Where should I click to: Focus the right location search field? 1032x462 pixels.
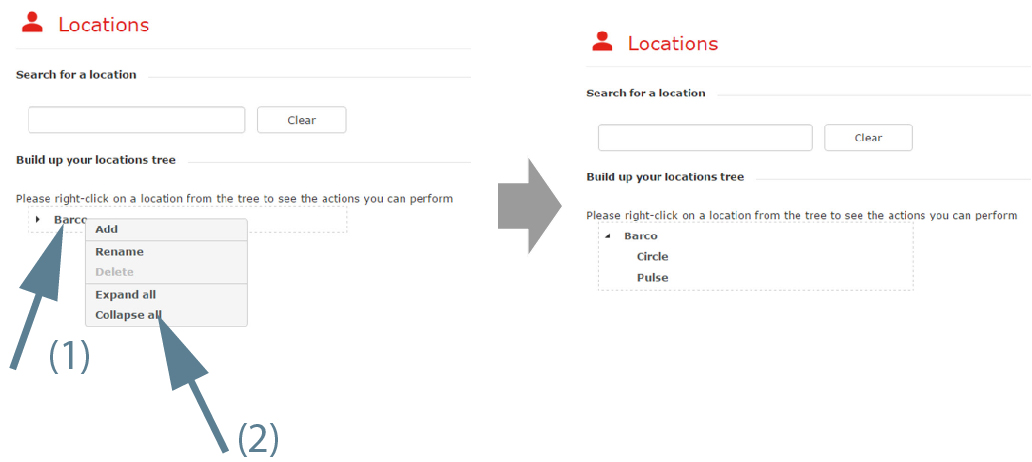pos(706,138)
